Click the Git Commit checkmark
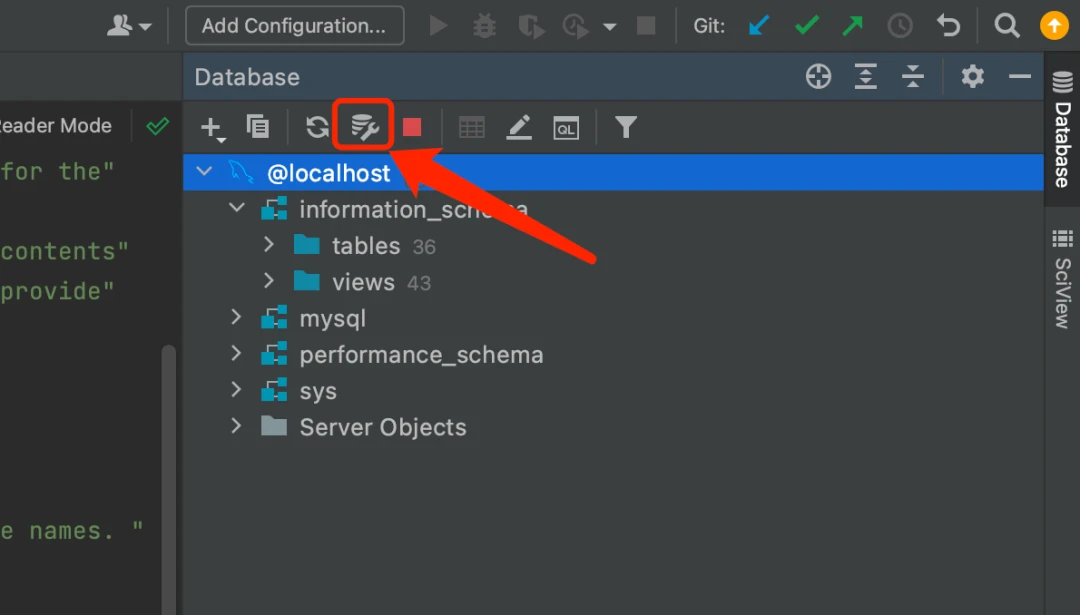The image size is (1080, 615). pyautogui.click(x=806, y=26)
